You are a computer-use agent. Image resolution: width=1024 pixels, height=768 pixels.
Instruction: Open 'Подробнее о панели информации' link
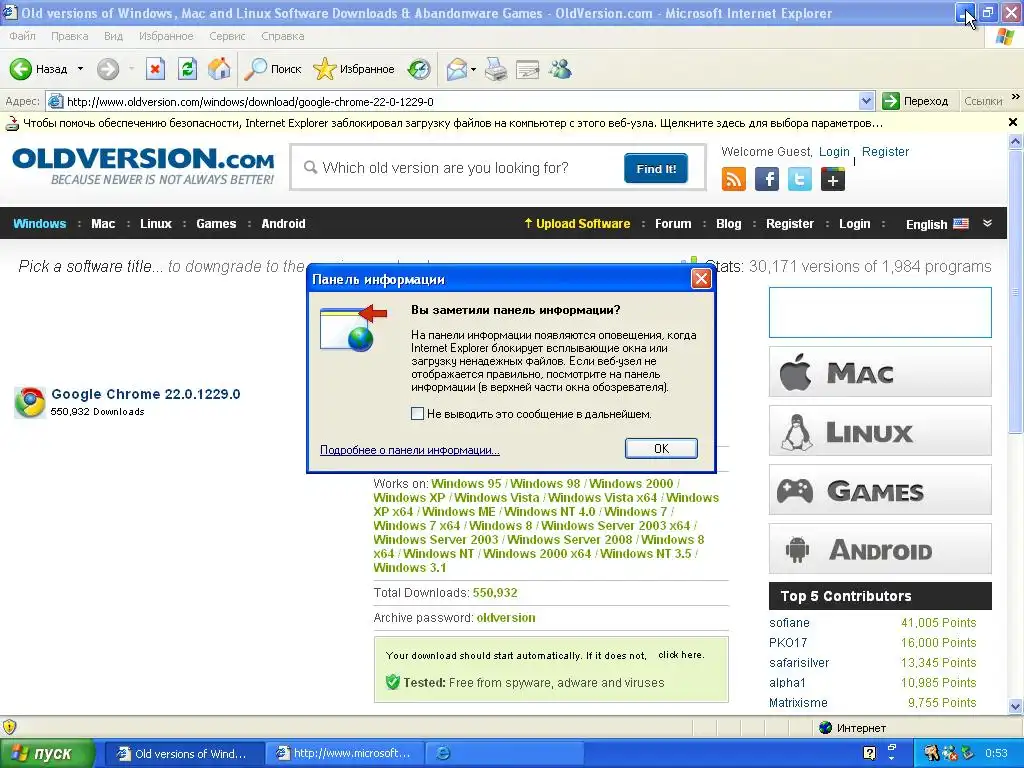click(x=409, y=450)
